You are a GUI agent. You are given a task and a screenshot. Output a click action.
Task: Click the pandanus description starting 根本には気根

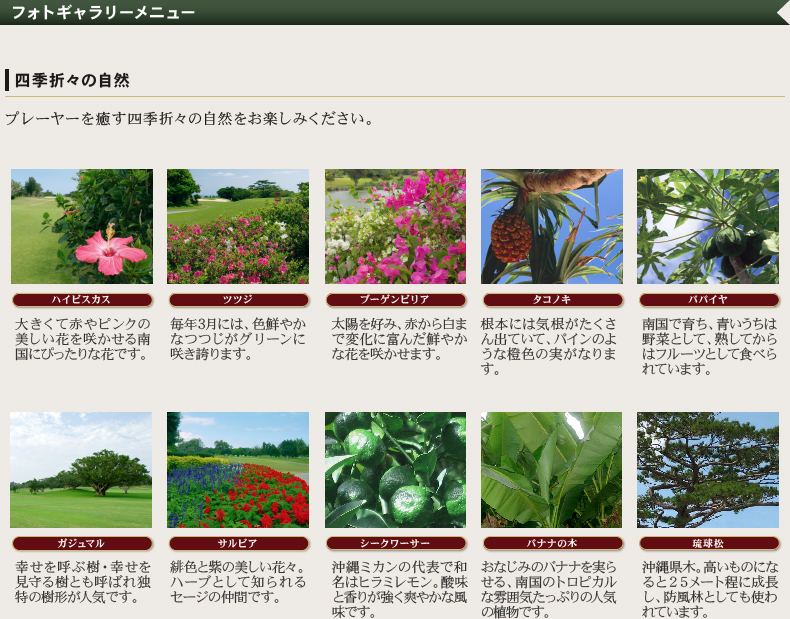pyautogui.click(x=549, y=346)
